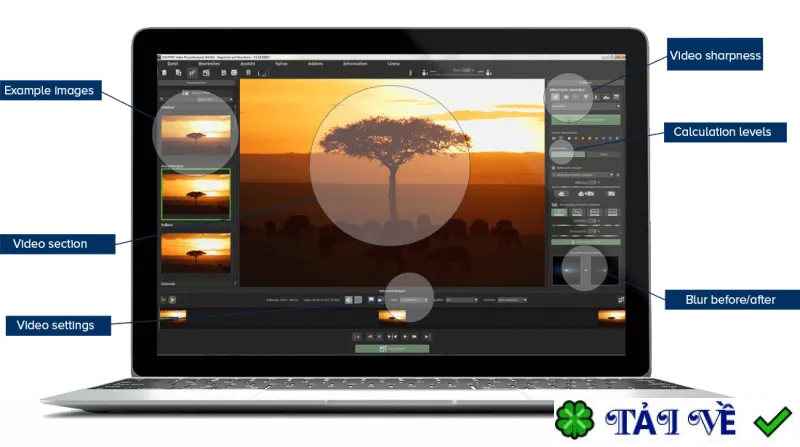This screenshot has width=800, height=447.
Task: Open the Information menu
Action: 355,64
